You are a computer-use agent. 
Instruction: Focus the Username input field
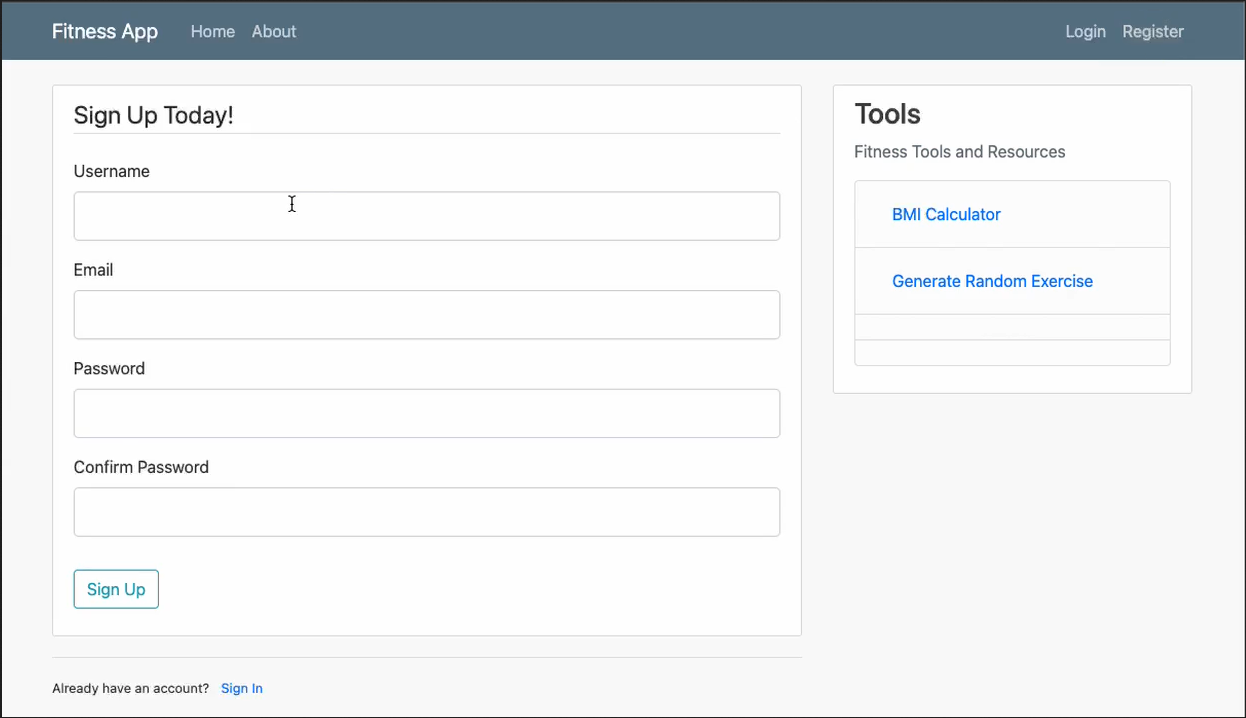click(x=426, y=216)
